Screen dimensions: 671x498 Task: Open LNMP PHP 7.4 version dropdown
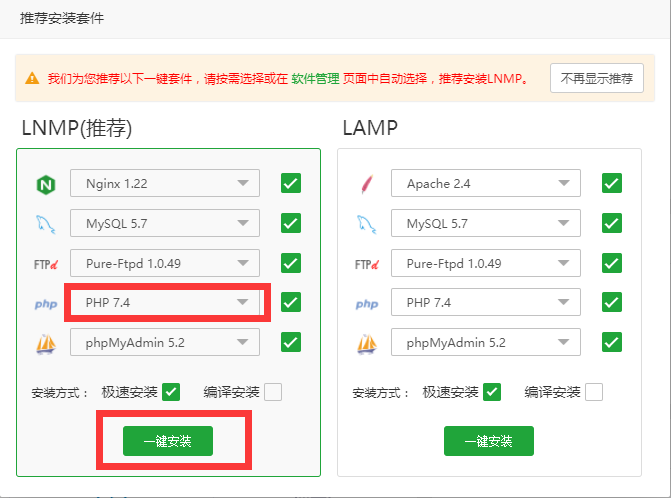[165, 302]
